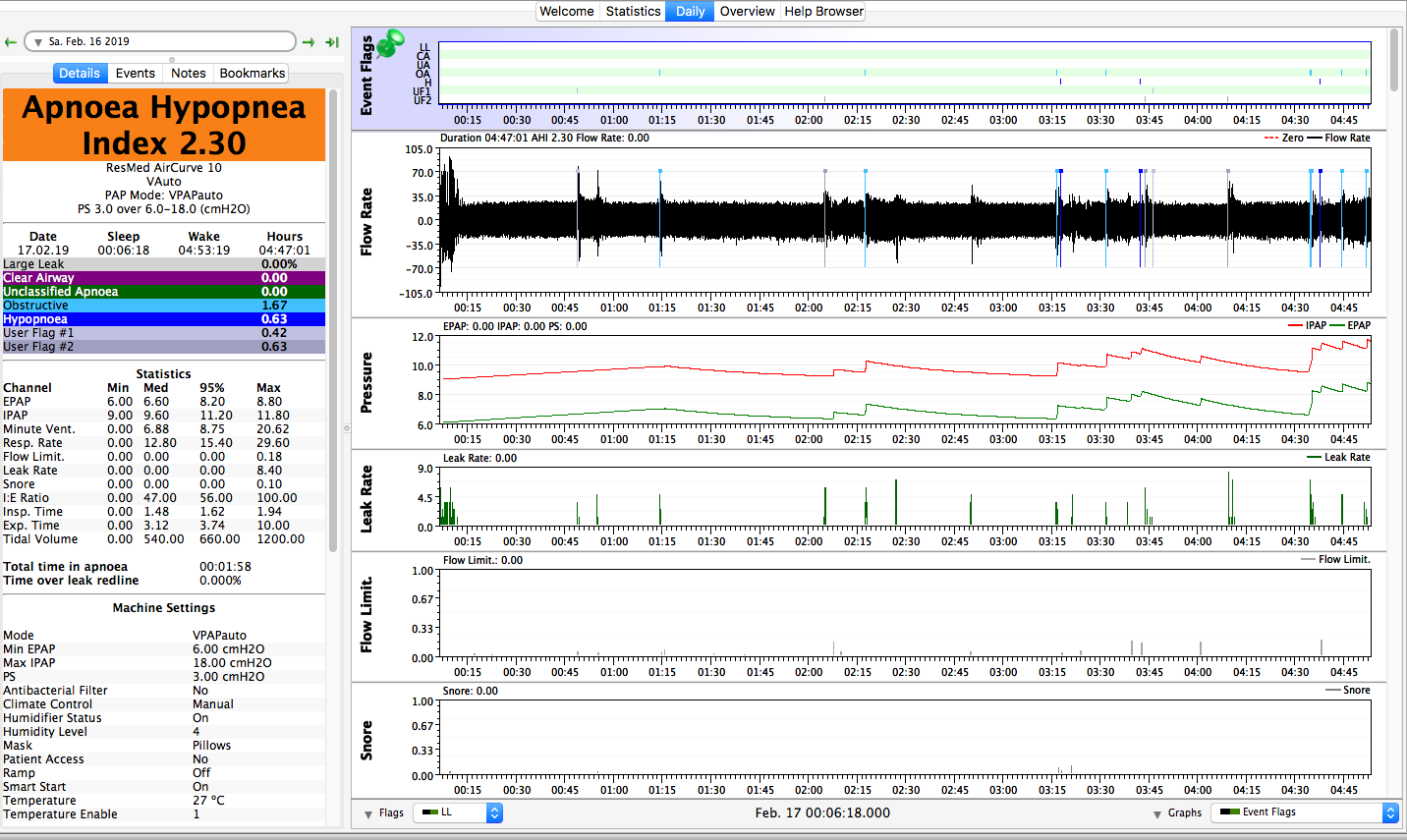The width and height of the screenshot is (1407, 840).
Task: Click the Large Leak row
Action: pos(164,264)
